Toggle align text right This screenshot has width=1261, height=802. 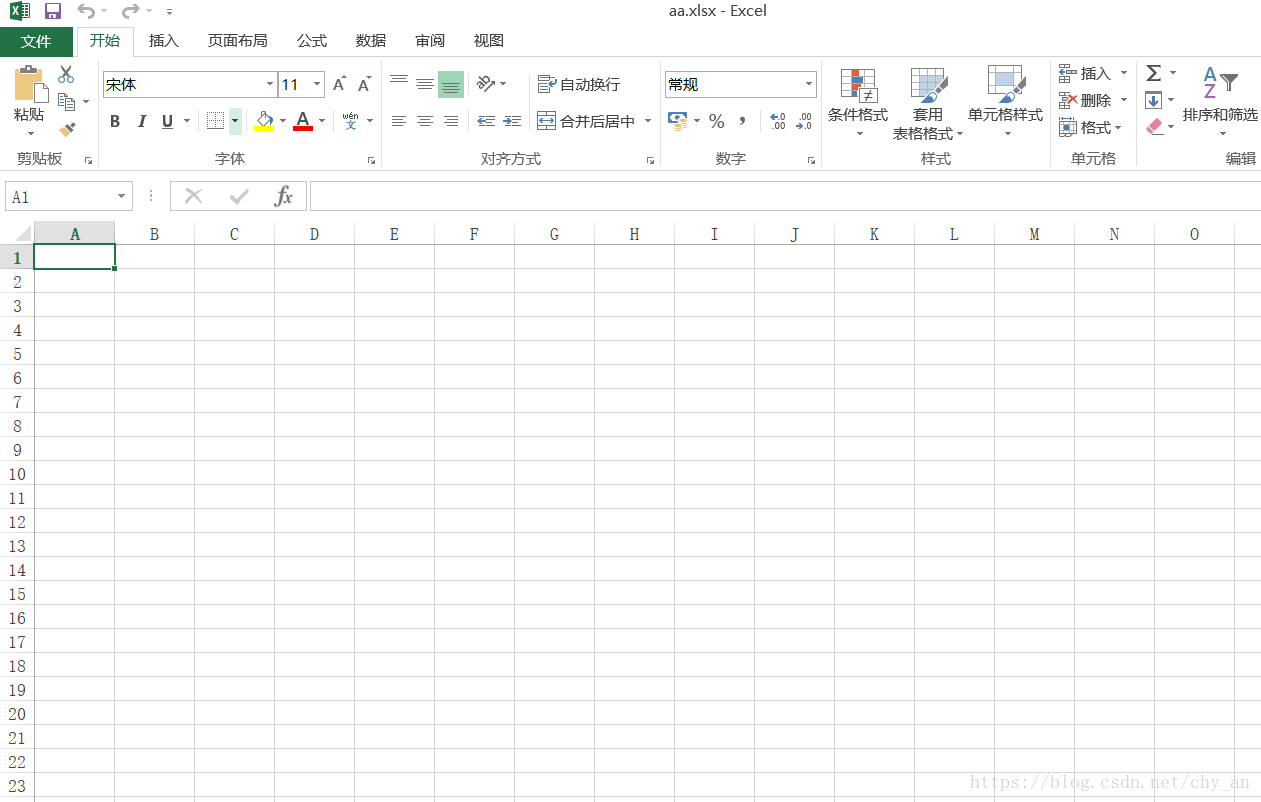(x=450, y=121)
